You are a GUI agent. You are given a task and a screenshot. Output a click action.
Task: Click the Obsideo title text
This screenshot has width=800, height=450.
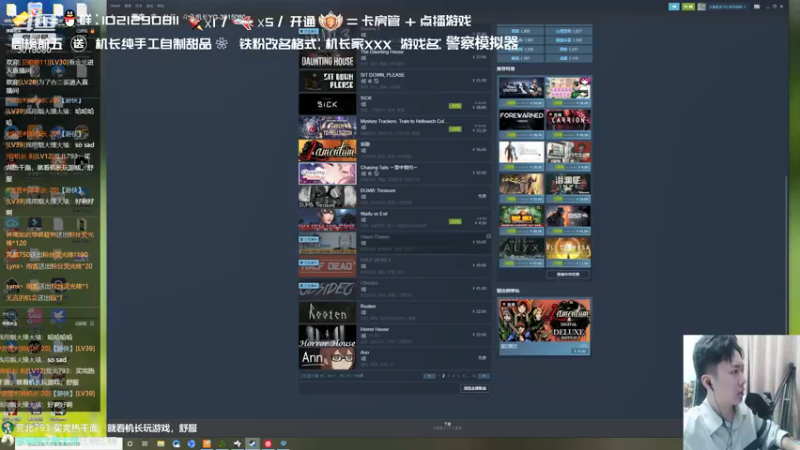pyautogui.click(x=369, y=283)
